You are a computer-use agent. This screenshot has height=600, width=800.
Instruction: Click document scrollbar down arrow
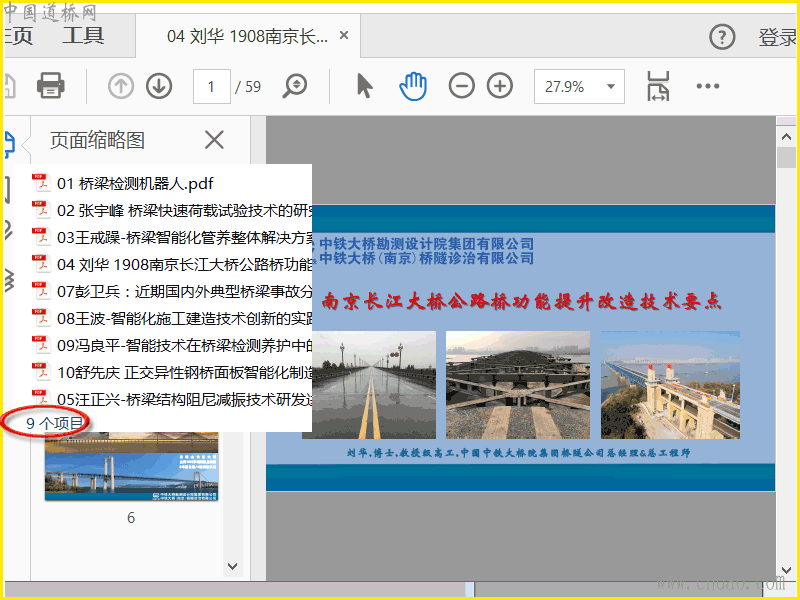tap(786, 570)
